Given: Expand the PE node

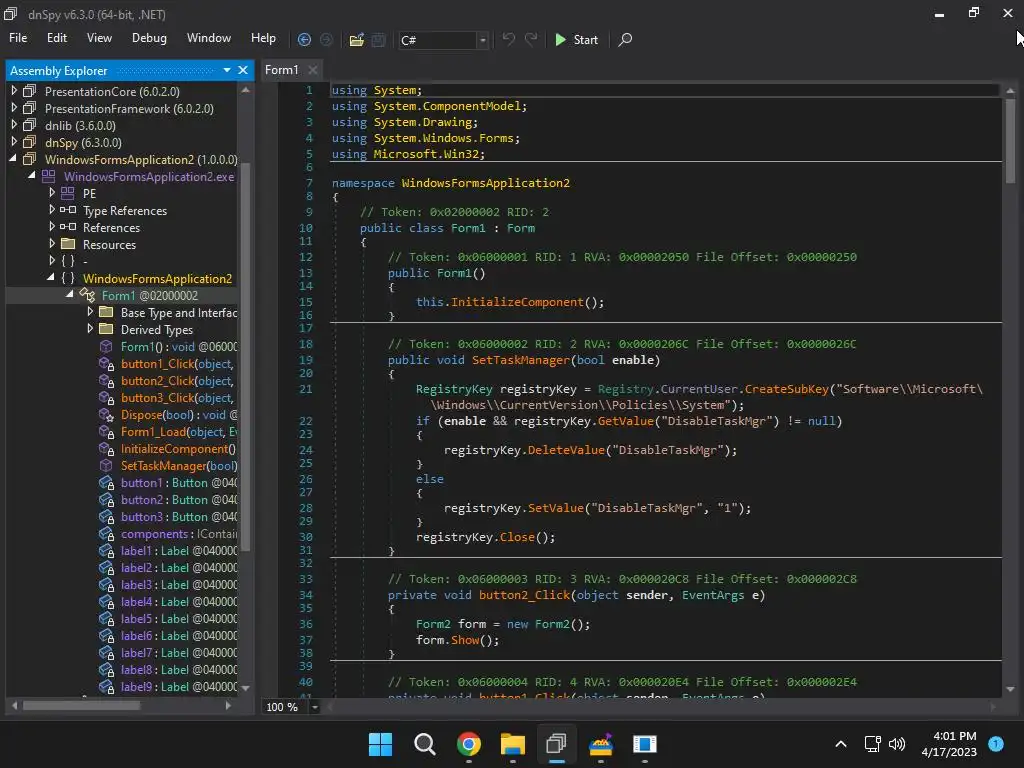Looking at the screenshot, I should pos(52,193).
